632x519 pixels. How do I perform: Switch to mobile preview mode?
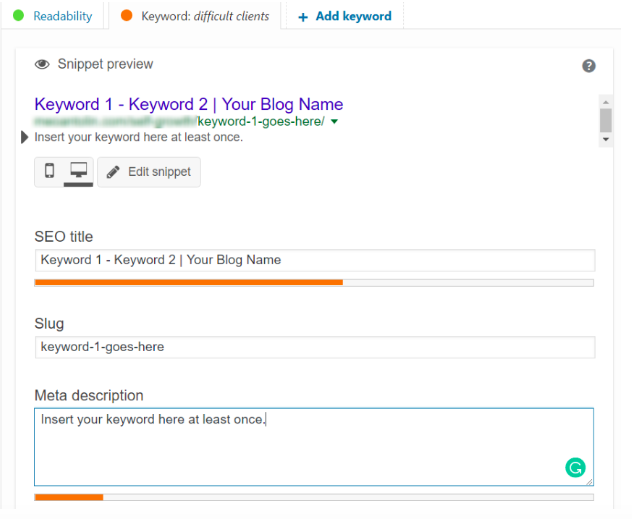(x=50, y=173)
